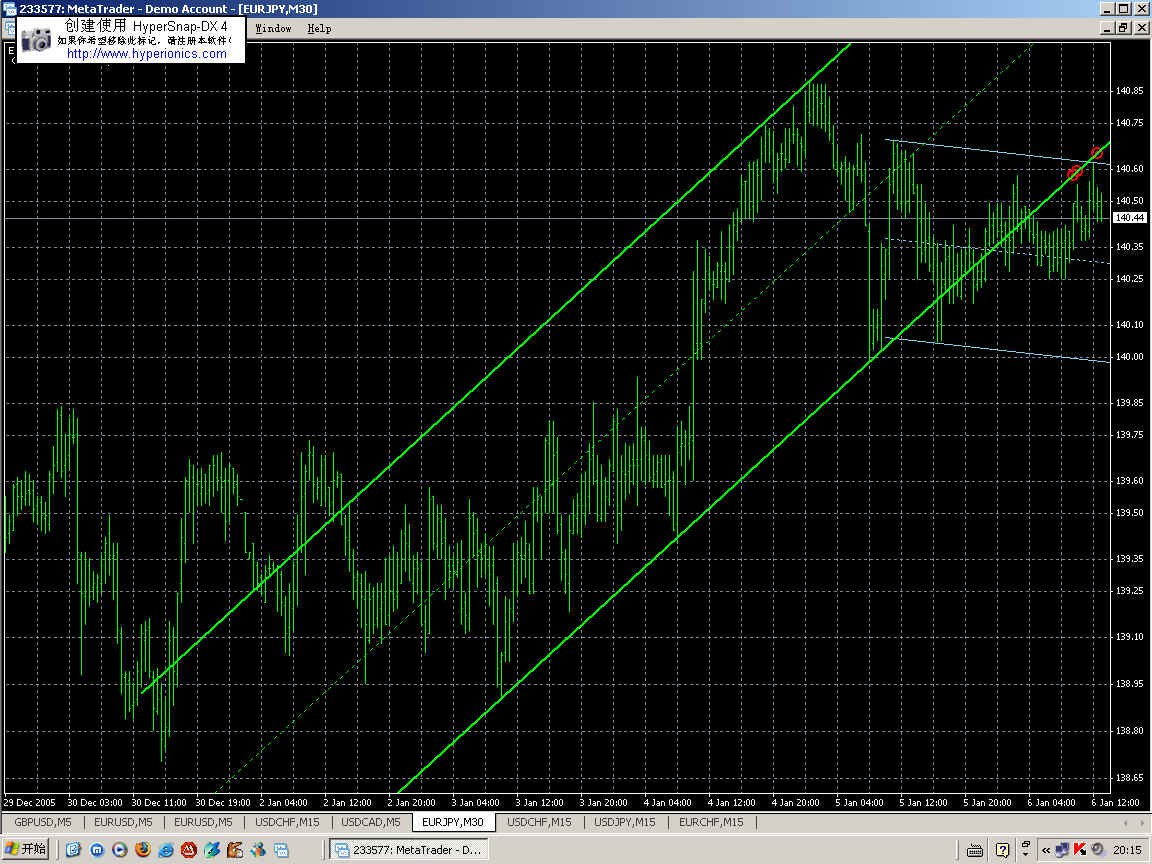Click the 140.85 price scale label
This screenshot has width=1152, height=864.
1129,91
